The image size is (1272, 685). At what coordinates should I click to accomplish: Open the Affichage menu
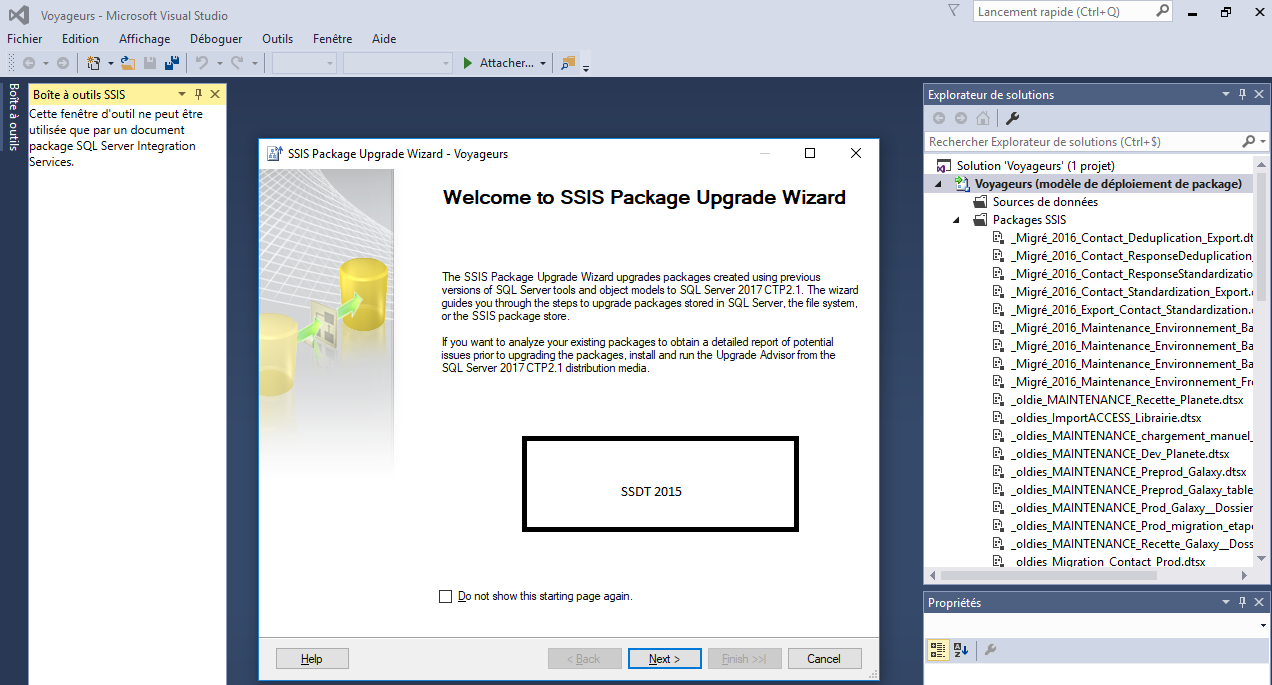tap(145, 39)
